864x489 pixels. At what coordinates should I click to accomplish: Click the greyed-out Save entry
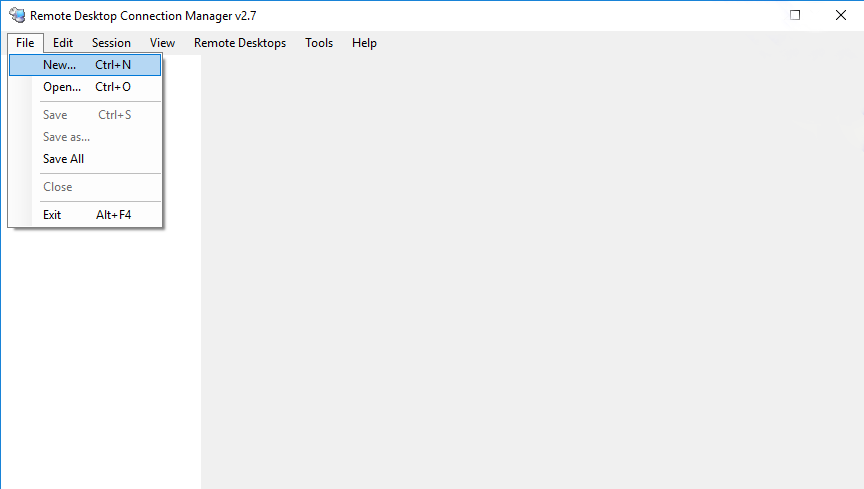[85, 115]
